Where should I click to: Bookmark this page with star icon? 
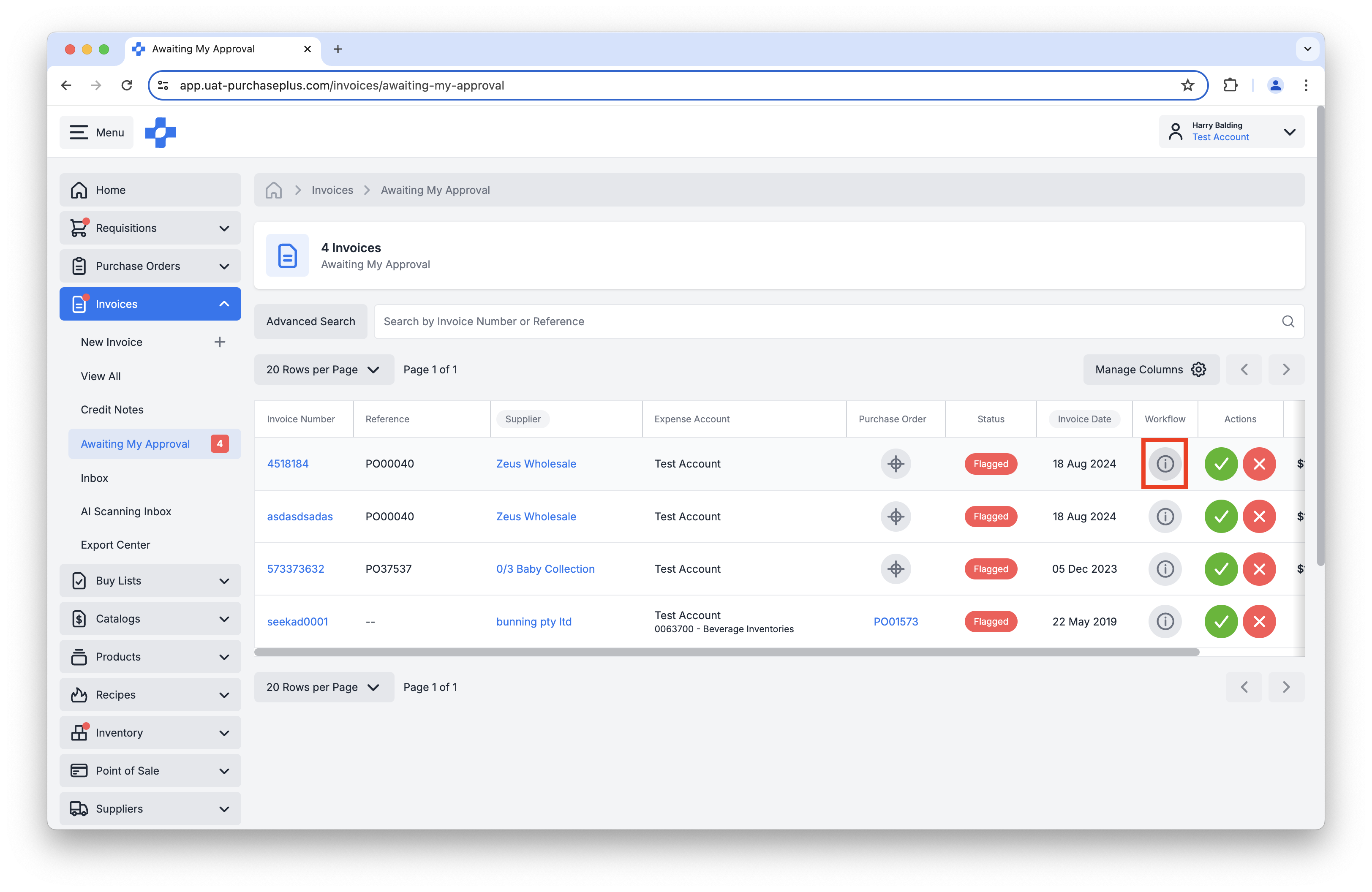(1187, 85)
